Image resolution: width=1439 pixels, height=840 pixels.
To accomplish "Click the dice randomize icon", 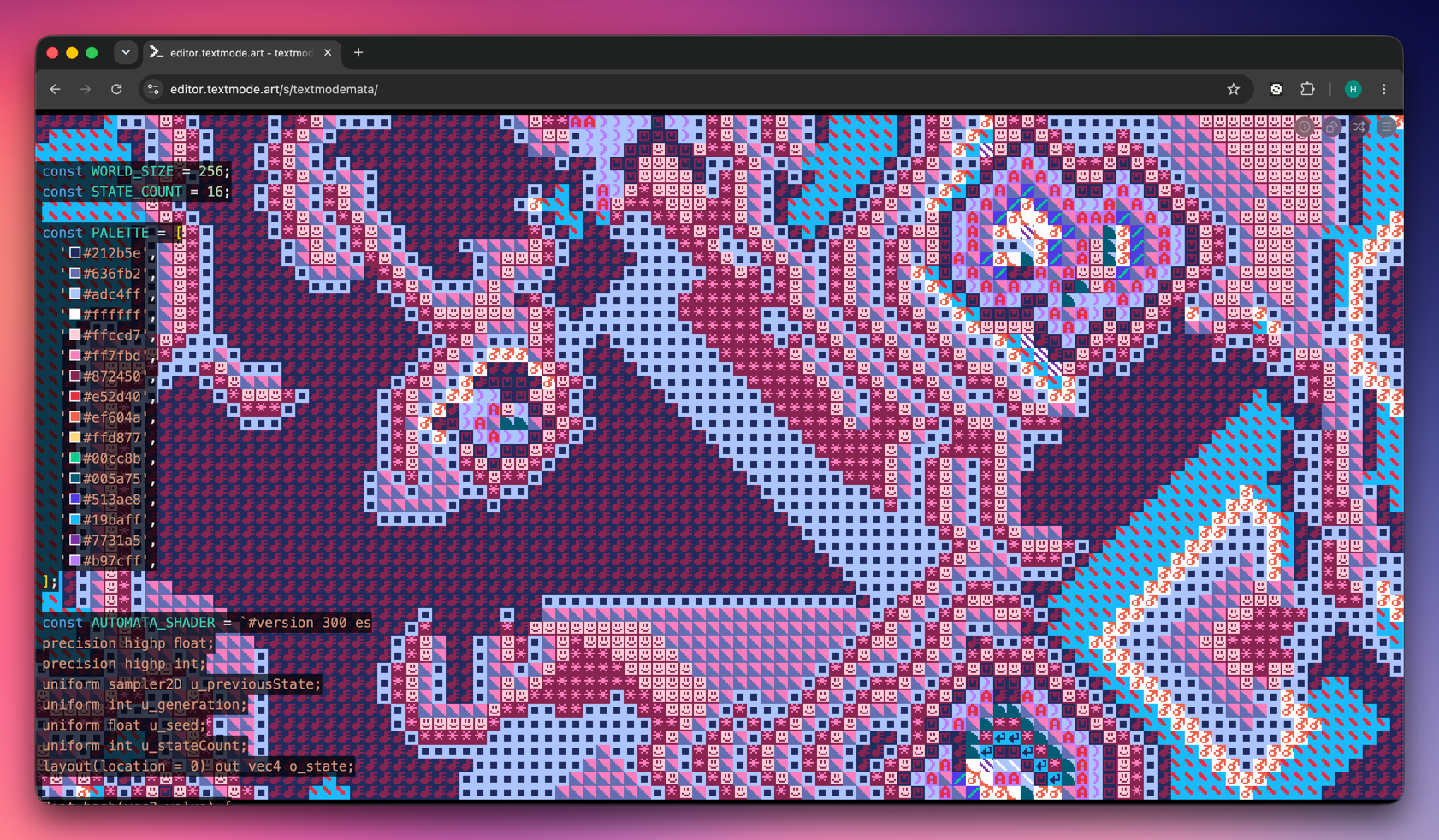I will pyautogui.click(x=1332, y=127).
